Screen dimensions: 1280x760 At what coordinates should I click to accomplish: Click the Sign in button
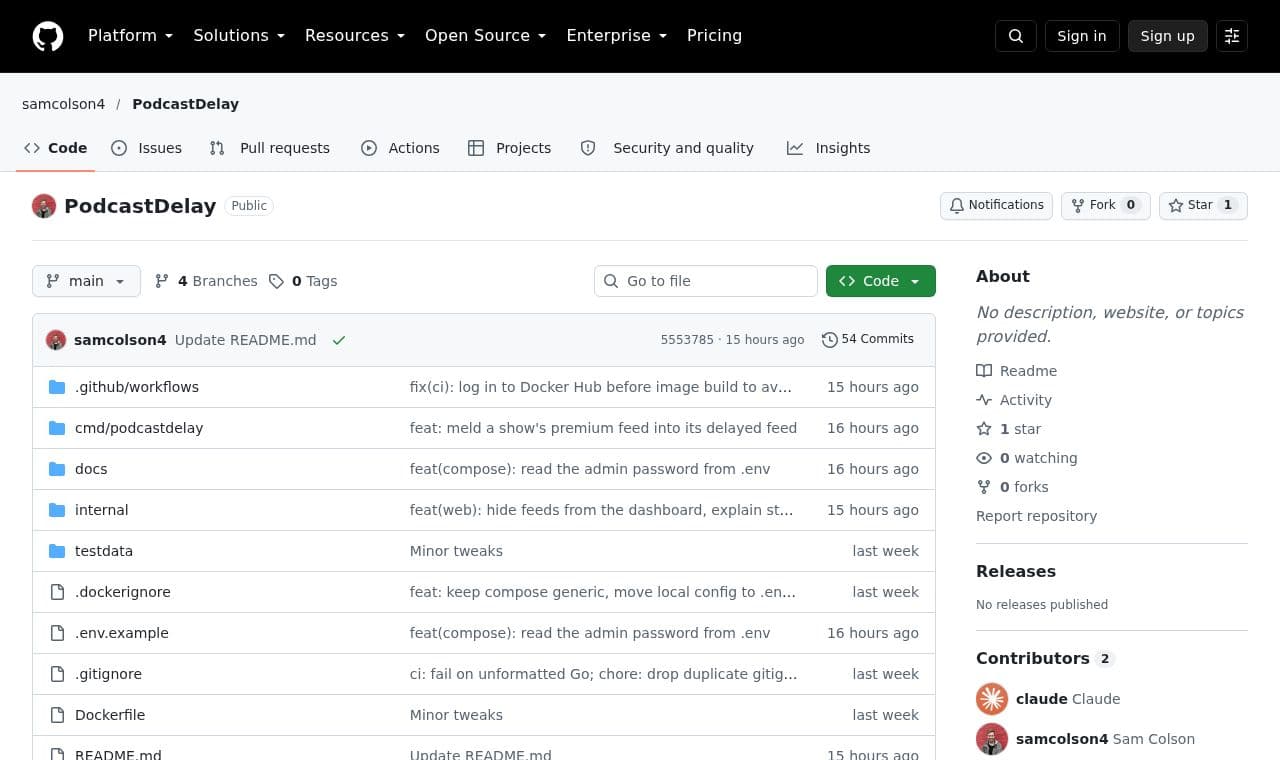(x=1082, y=36)
